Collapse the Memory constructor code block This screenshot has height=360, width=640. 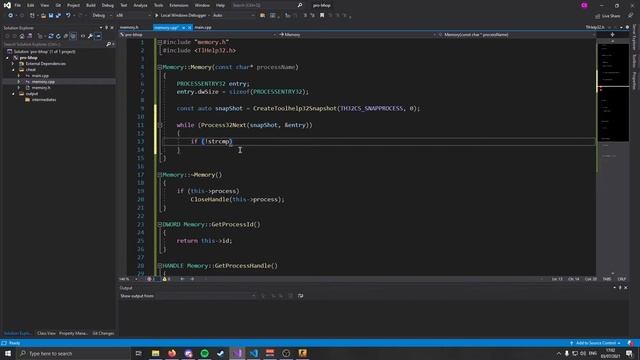coord(160,67)
